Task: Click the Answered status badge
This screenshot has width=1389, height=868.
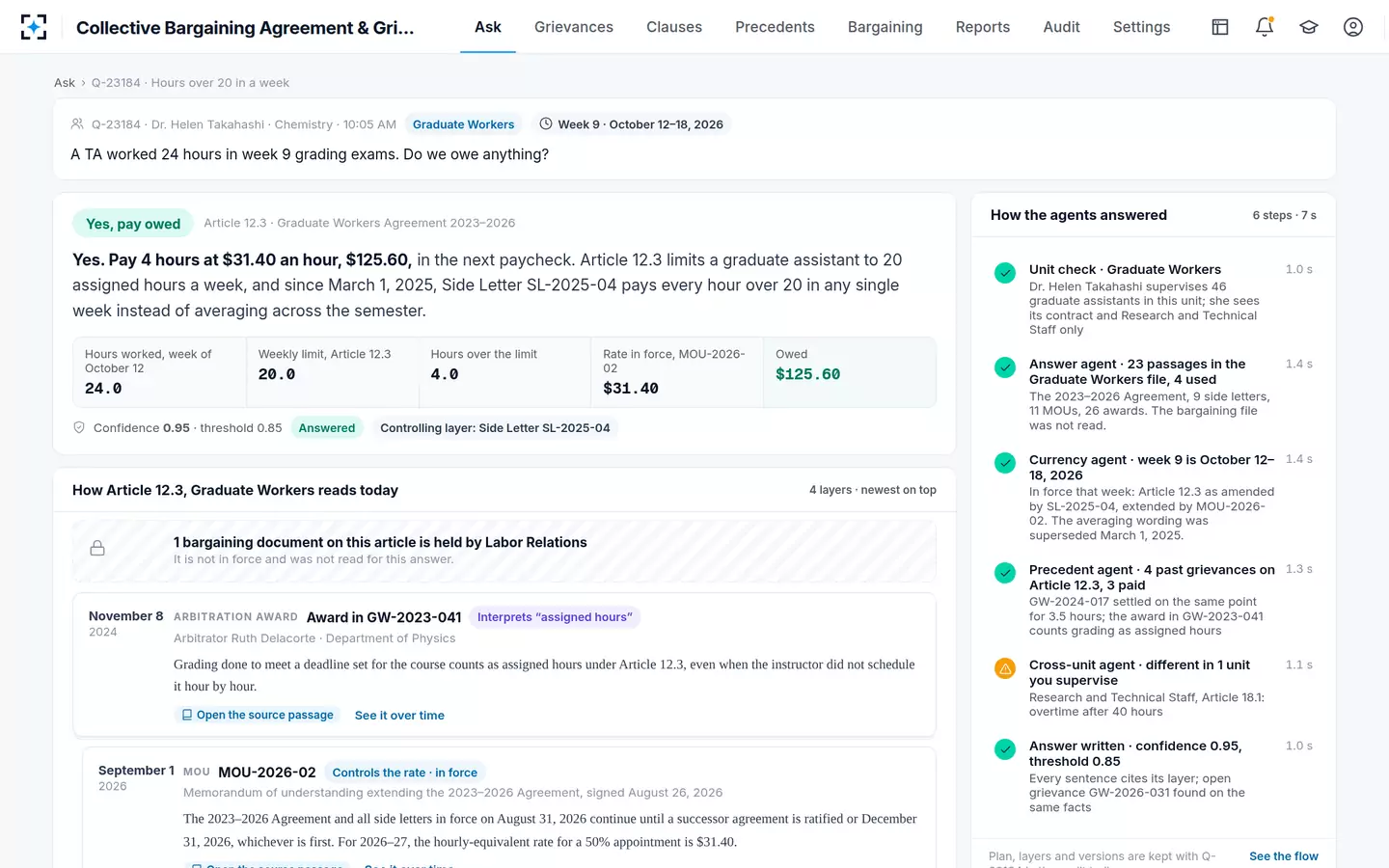Action: coord(327,428)
